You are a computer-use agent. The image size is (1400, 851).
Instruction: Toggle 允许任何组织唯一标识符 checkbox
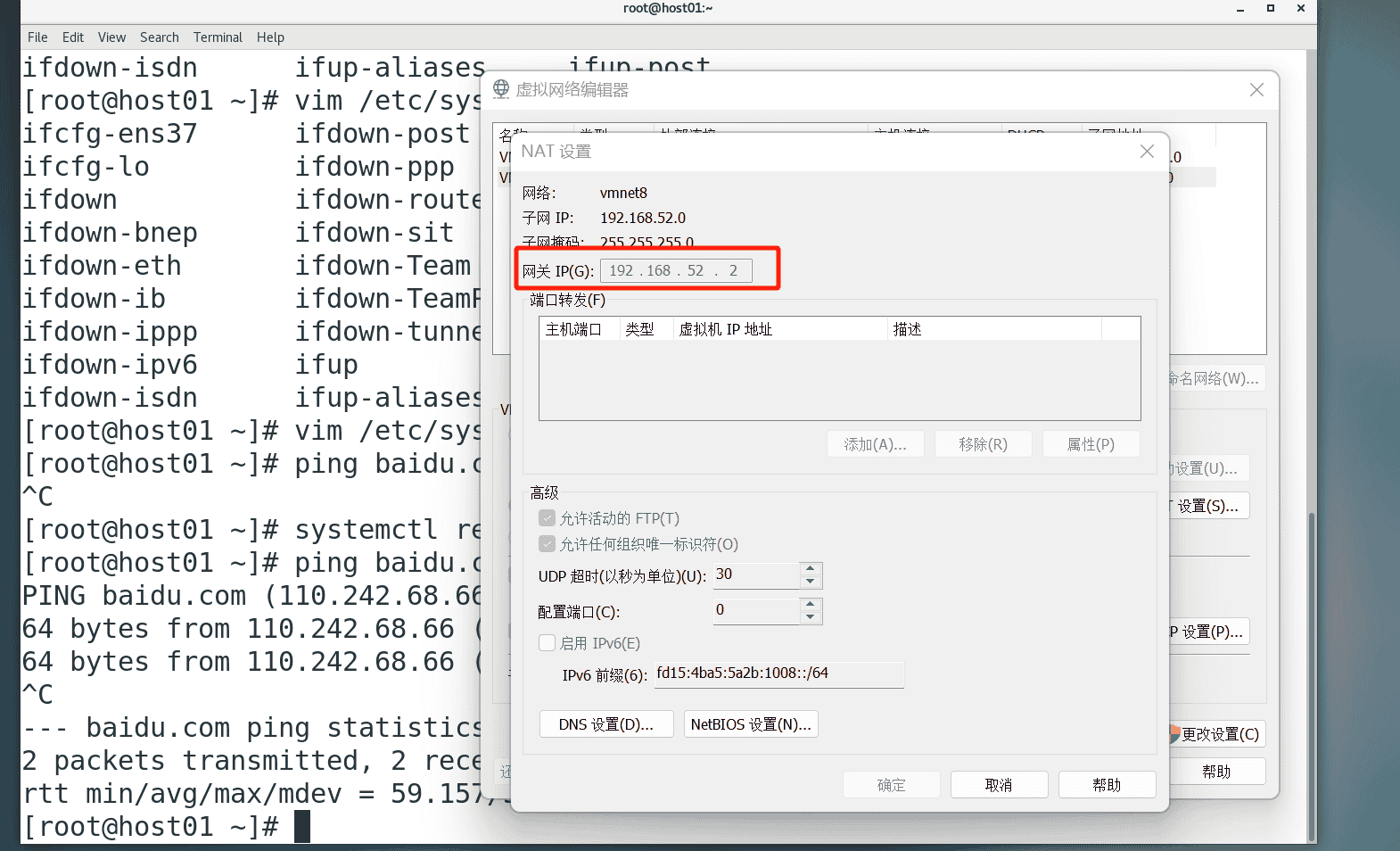coord(548,543)
